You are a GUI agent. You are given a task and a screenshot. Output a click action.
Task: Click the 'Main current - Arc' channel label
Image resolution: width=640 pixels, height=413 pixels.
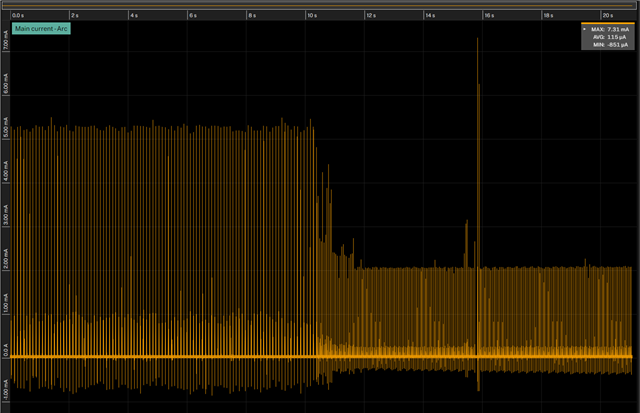(41, 29)
